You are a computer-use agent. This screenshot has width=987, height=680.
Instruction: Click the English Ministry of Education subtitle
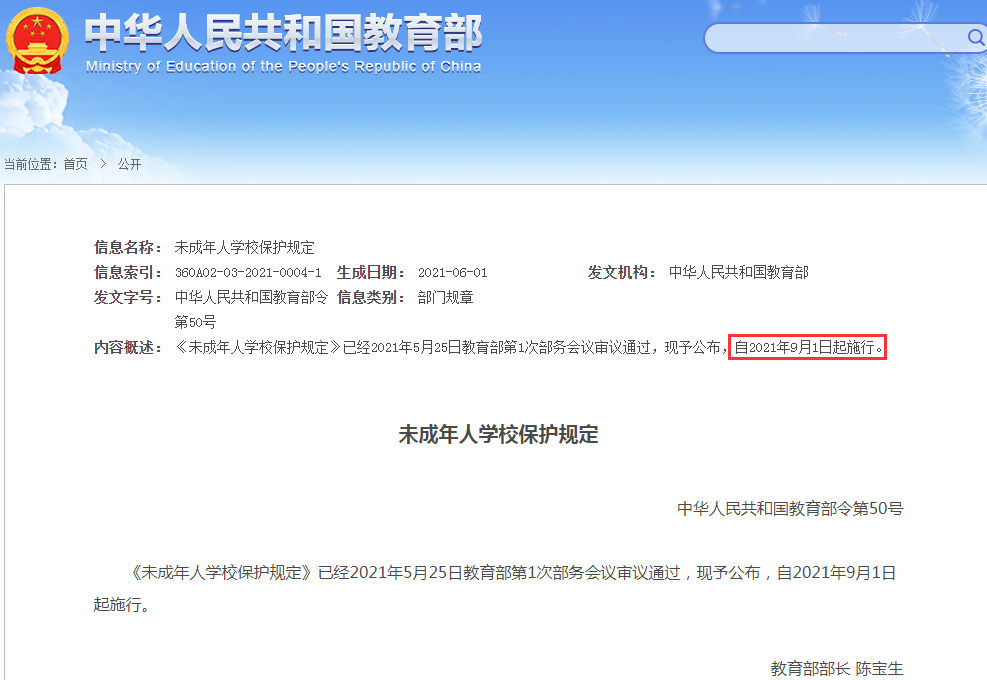click(283, 67)
